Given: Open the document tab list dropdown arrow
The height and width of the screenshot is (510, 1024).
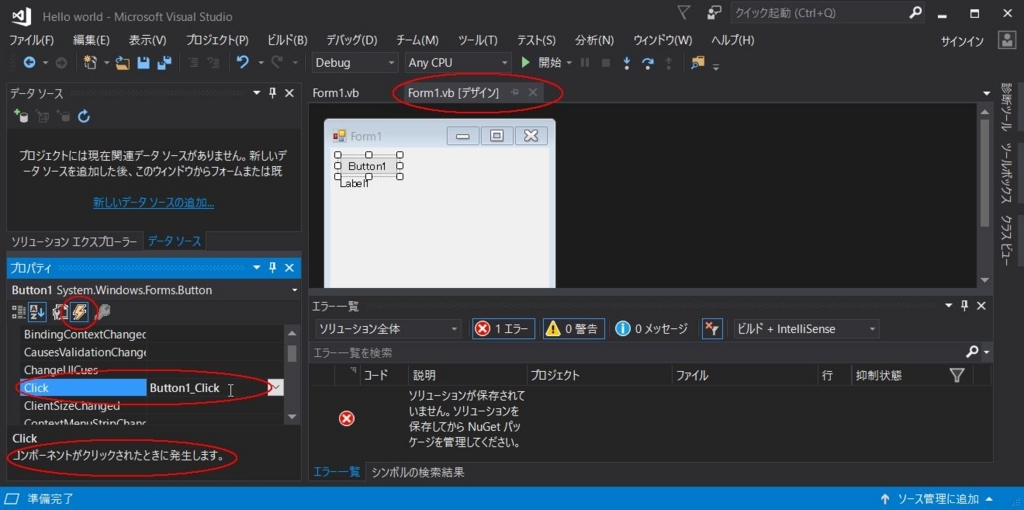Looking at the screenshot, I should pos(986,93).
